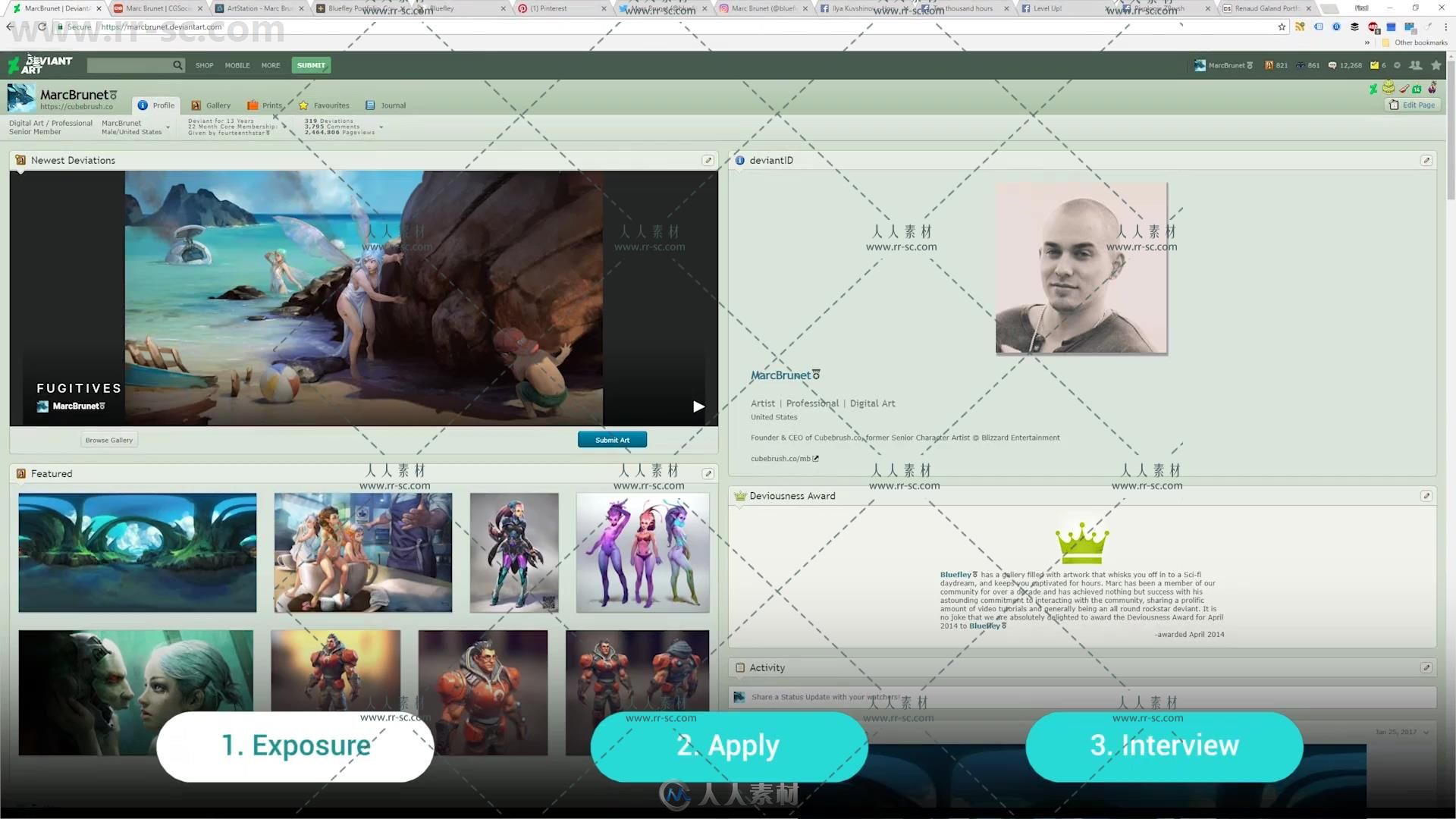Advance slideshow with the play arrow
The image size is (1456, 819).
[698, 406]
